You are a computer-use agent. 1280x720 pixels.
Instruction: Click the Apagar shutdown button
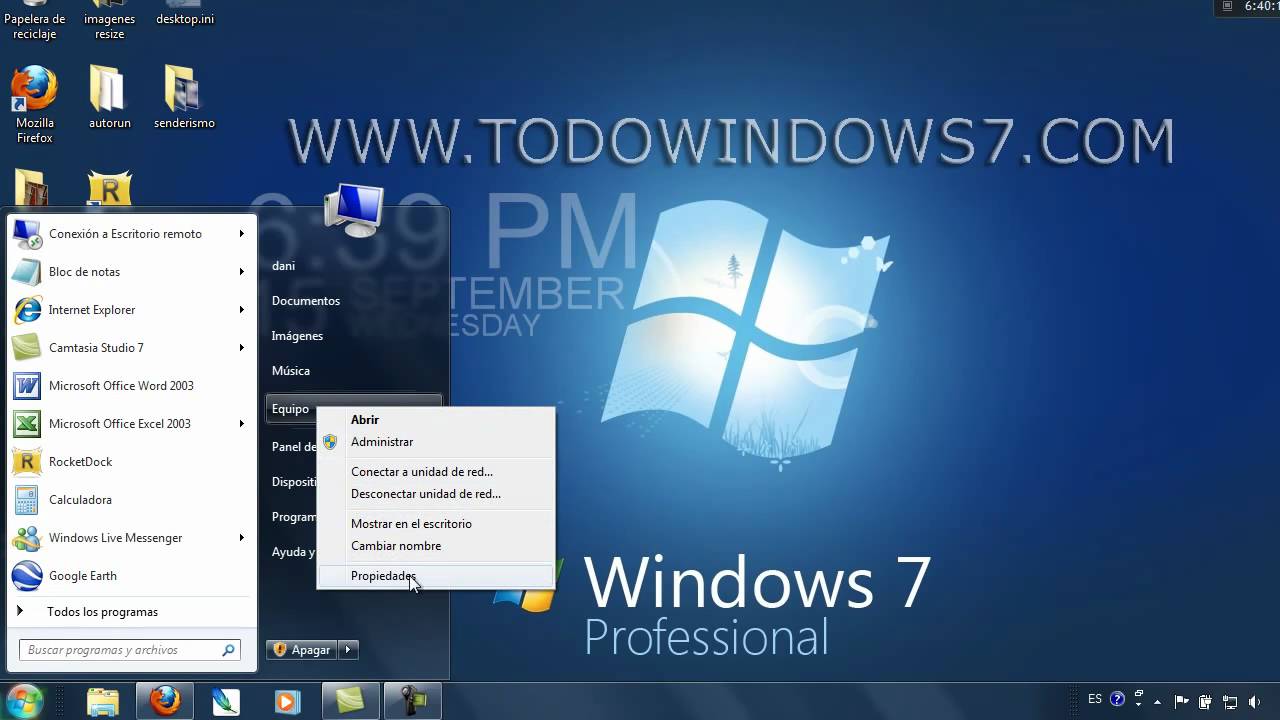pos(302,650)
